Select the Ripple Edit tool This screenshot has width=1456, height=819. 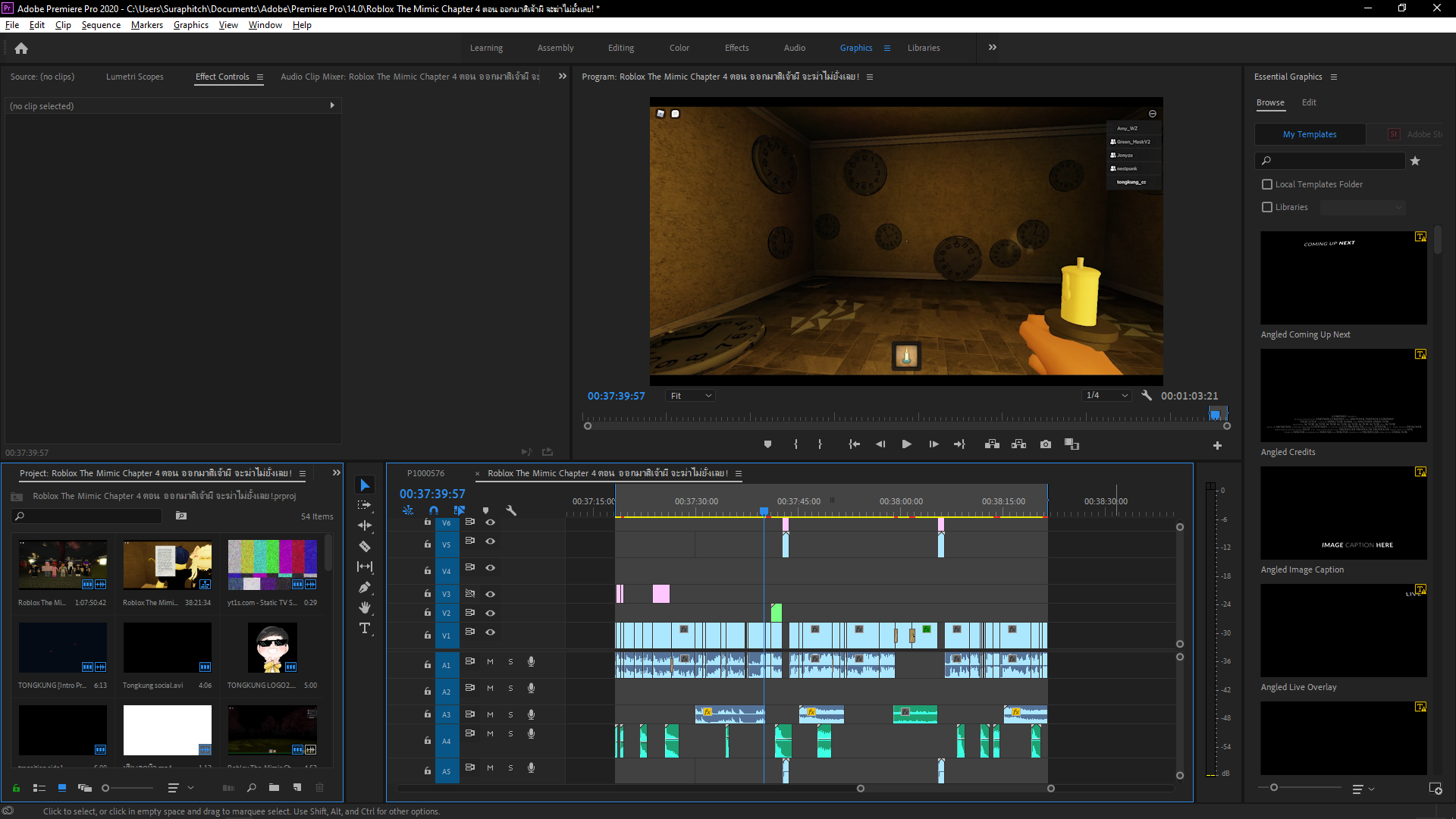pyautogui.click(x=365, y=526)
